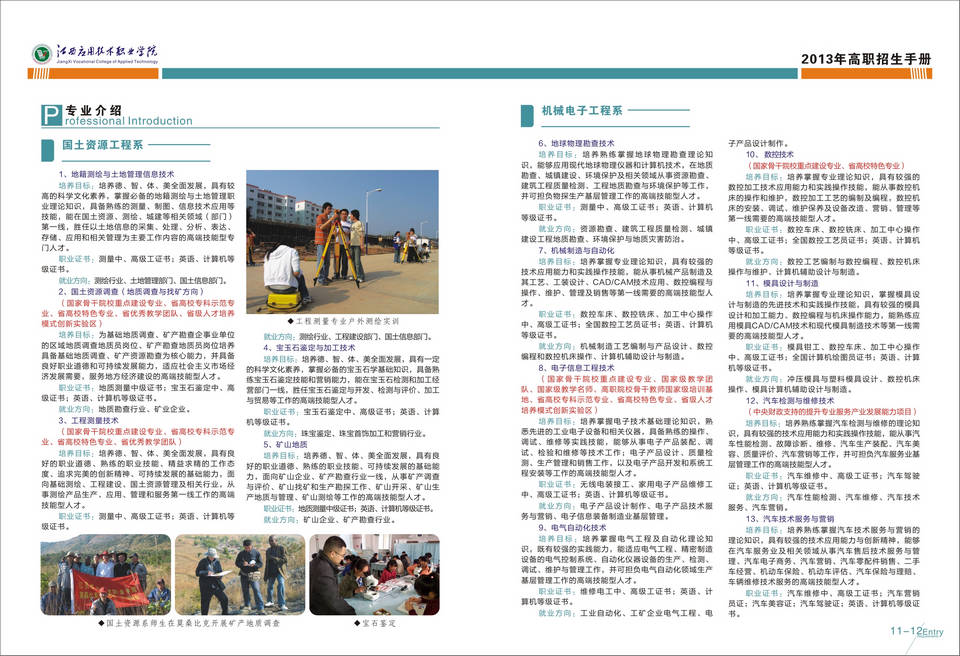The height and width of the screenshot is (656, 960).
Task: Click heading '13、汽车技术服务与营销'
Action: (x=790, y=519)
